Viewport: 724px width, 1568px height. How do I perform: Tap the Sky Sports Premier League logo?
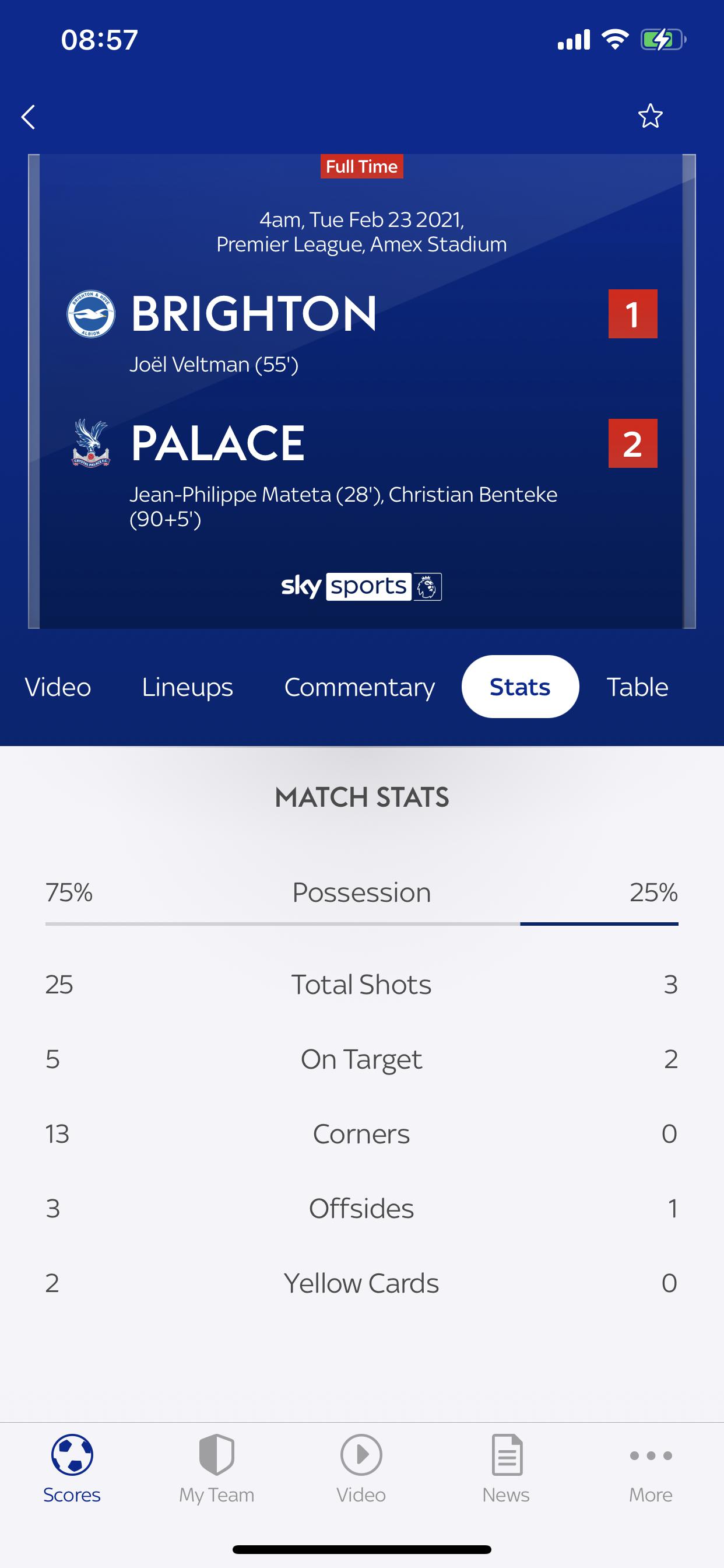361,587
